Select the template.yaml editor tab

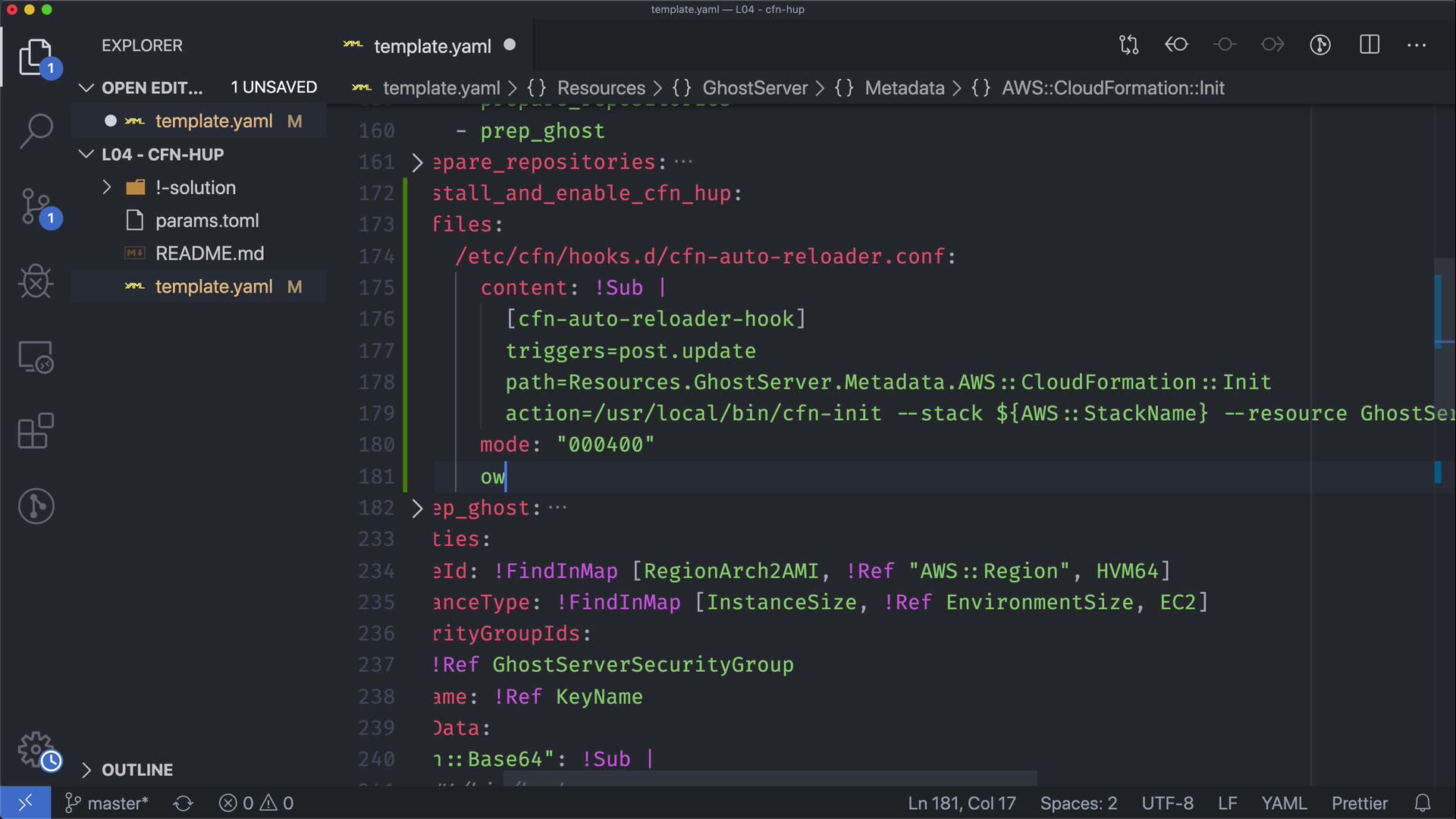(431, 46)
